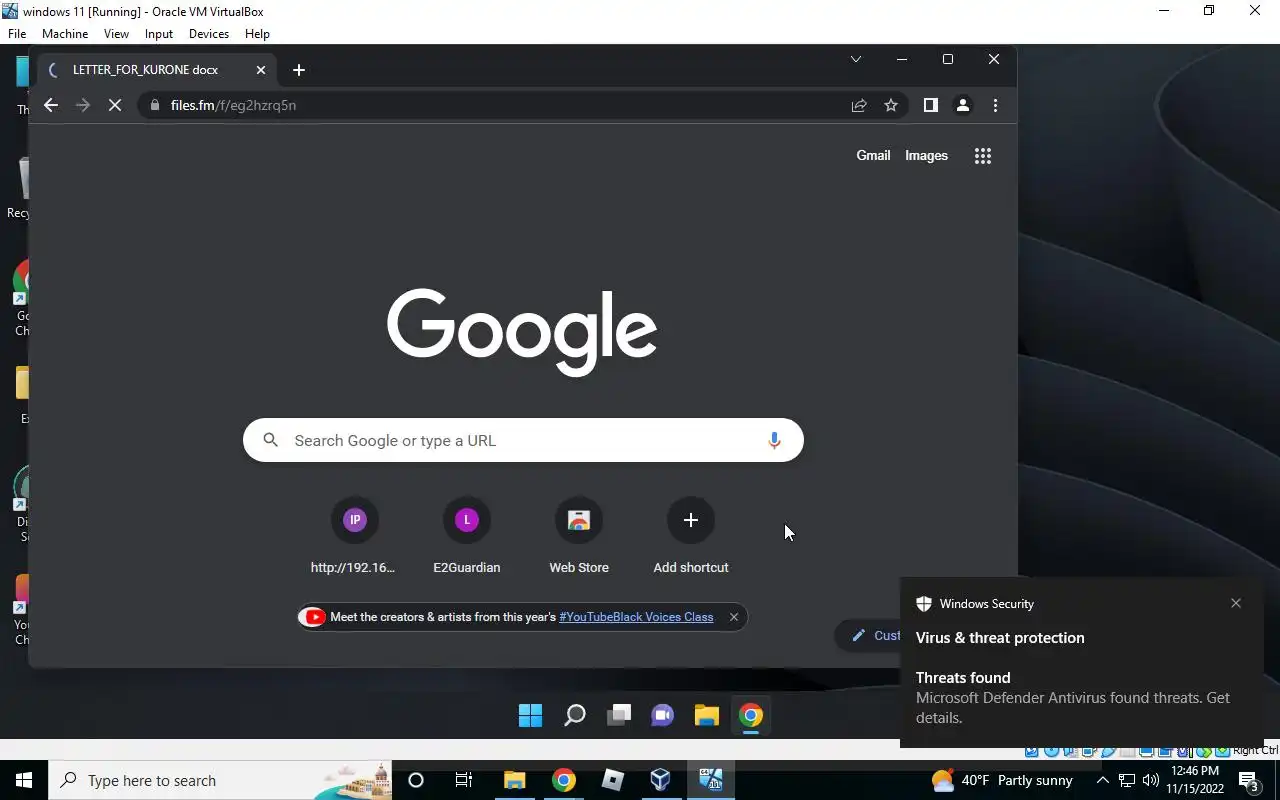Open the host notification center

[x=1249, y=780]
